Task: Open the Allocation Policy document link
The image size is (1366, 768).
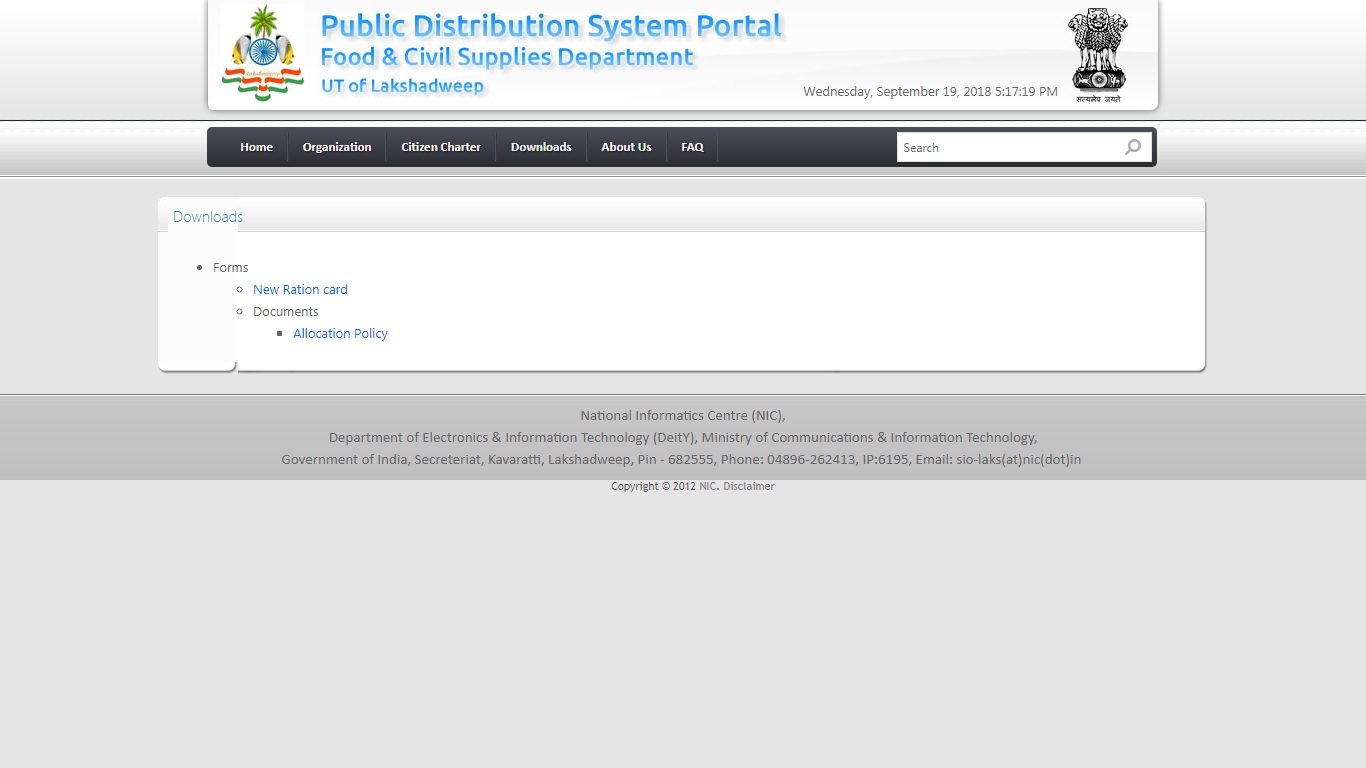Action: click(340, 333)
